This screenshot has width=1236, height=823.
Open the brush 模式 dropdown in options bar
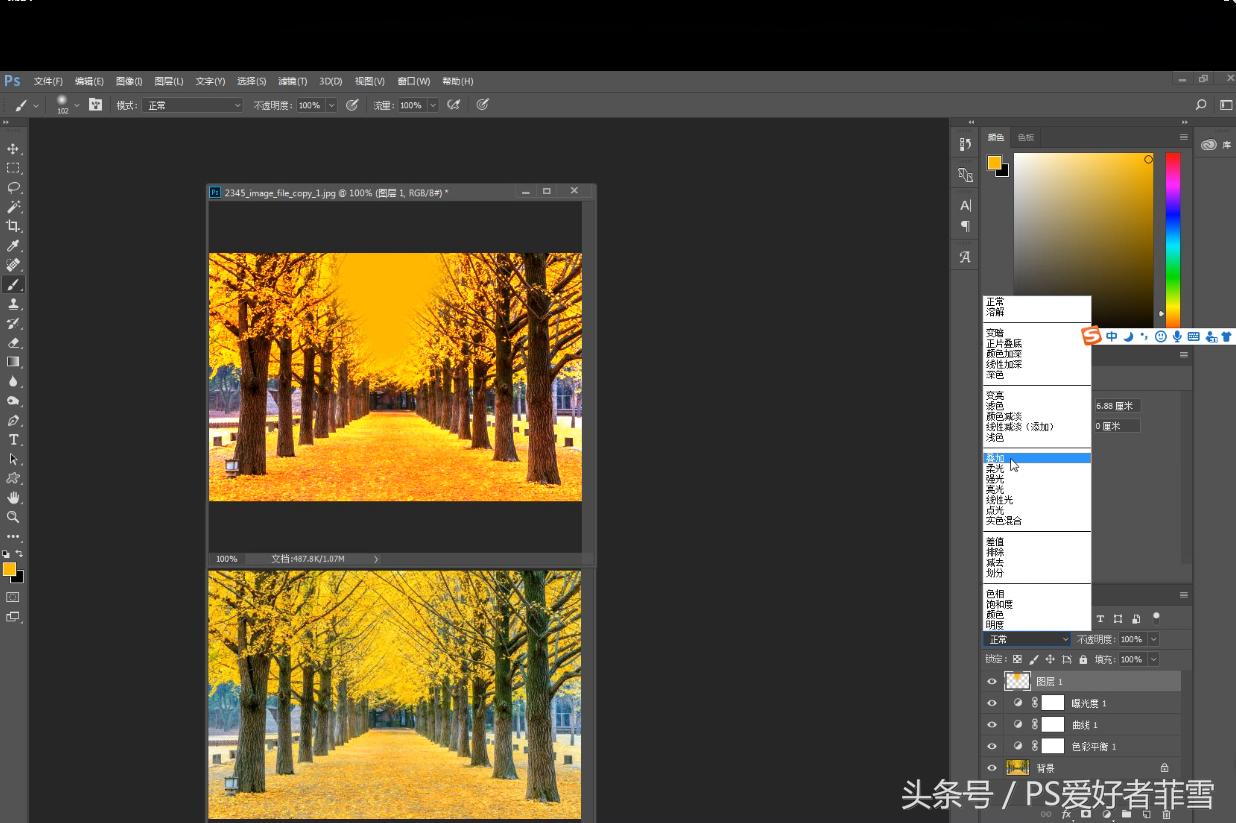[x=192, y=105]
